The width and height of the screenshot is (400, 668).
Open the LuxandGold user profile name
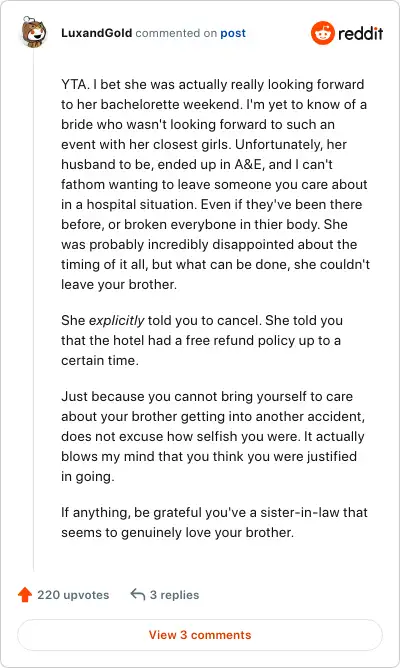(x=97, y=33)
